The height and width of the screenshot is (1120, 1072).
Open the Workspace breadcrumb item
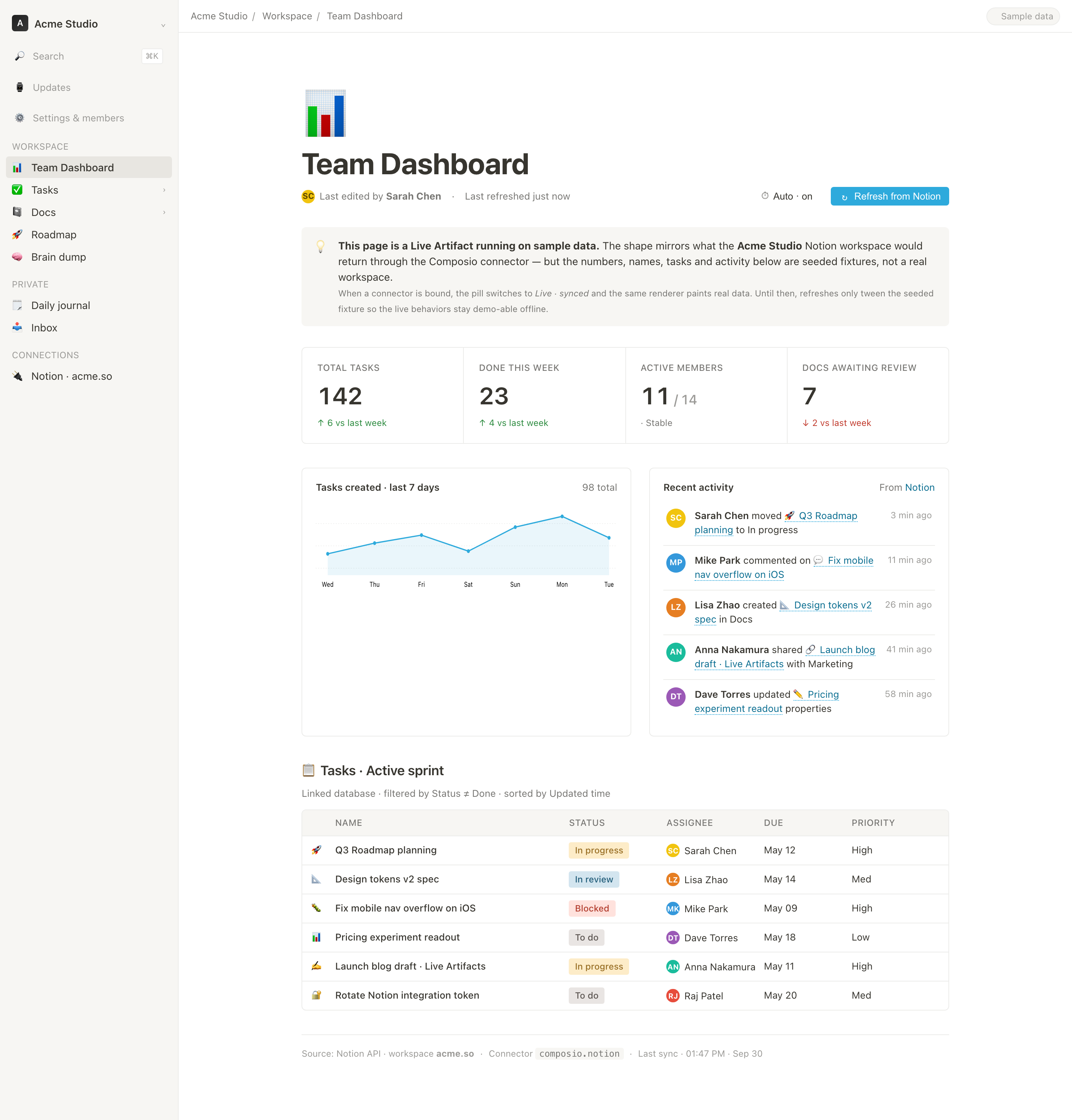tap(287, 16)
